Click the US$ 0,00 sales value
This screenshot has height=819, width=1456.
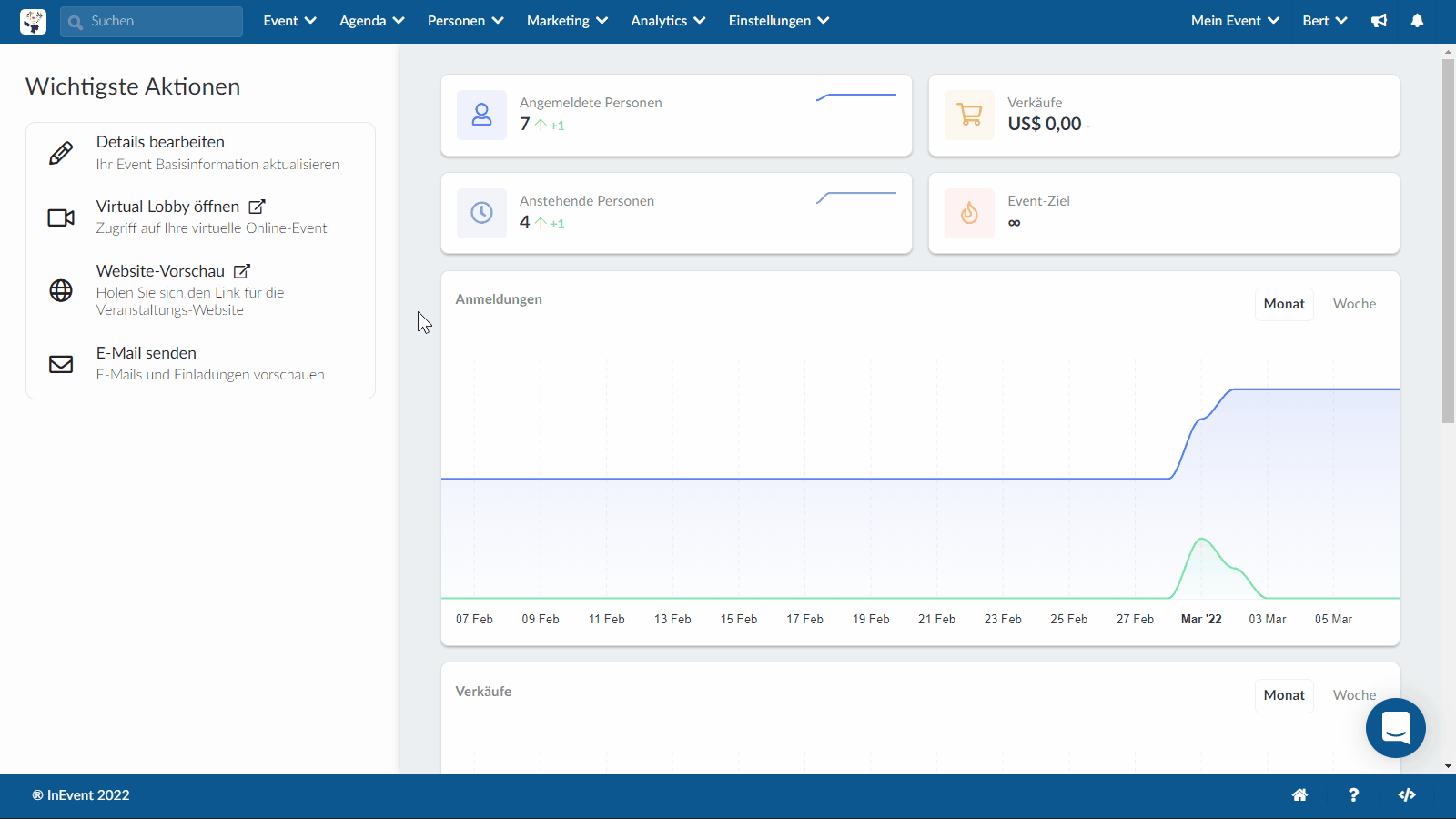click(x=1045, y=124)
